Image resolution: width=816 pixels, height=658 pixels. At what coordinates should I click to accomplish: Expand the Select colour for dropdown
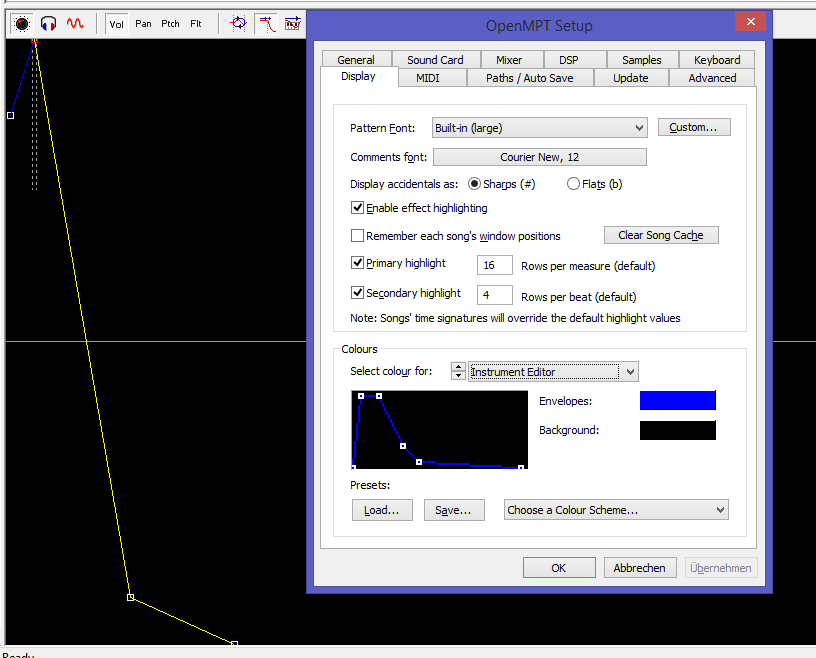[629, 372]
